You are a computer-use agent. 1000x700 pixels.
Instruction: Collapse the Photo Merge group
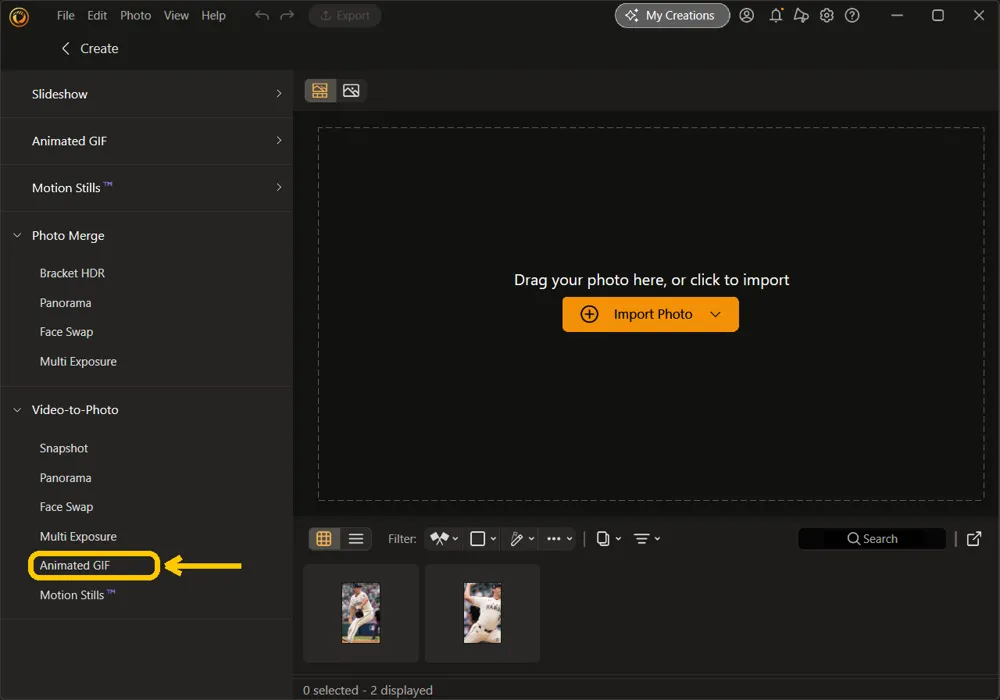[17, 235]
